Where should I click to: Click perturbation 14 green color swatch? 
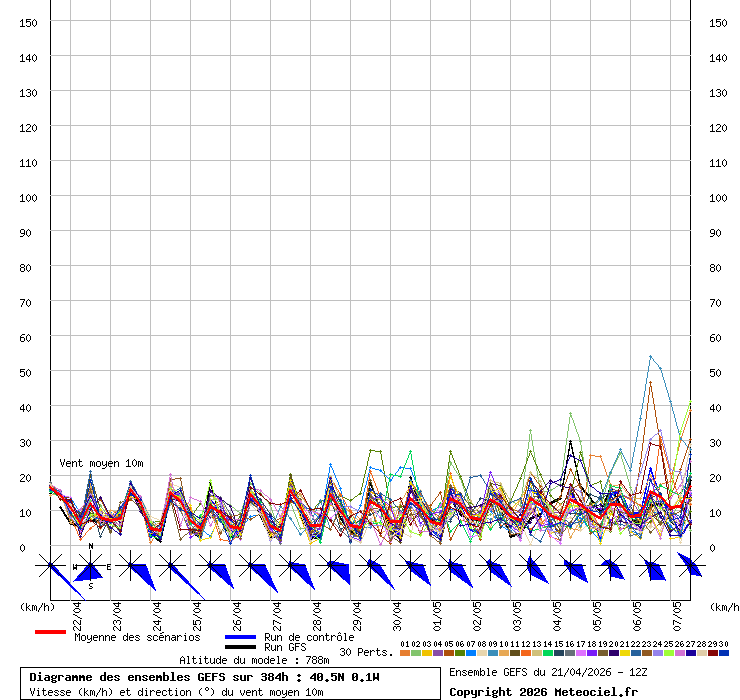[547, 653]
